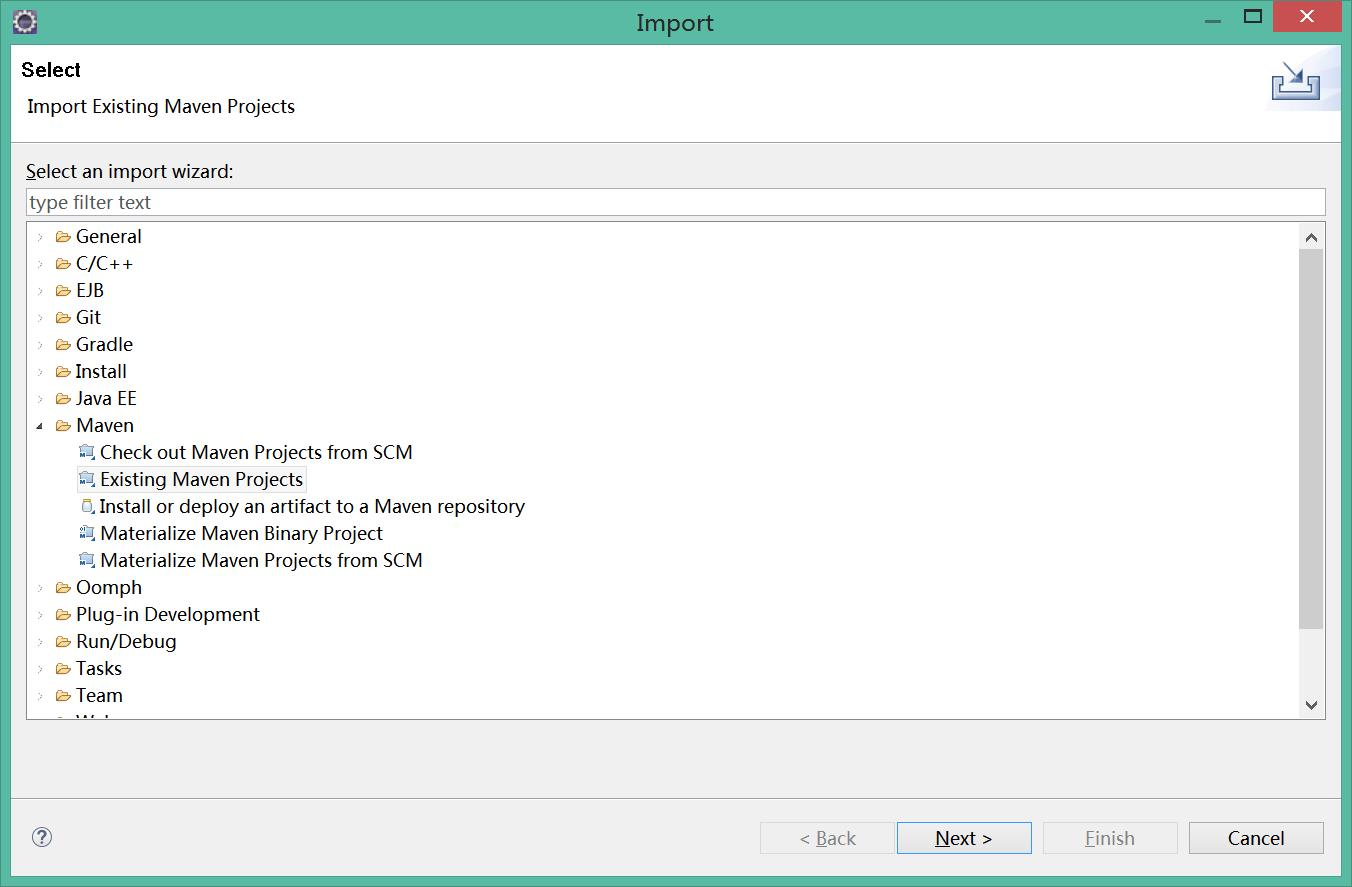Screen dimensions: 1352x887
Task: Click the Check out Maven Projects from SCM icon
Action: point(87,452)
